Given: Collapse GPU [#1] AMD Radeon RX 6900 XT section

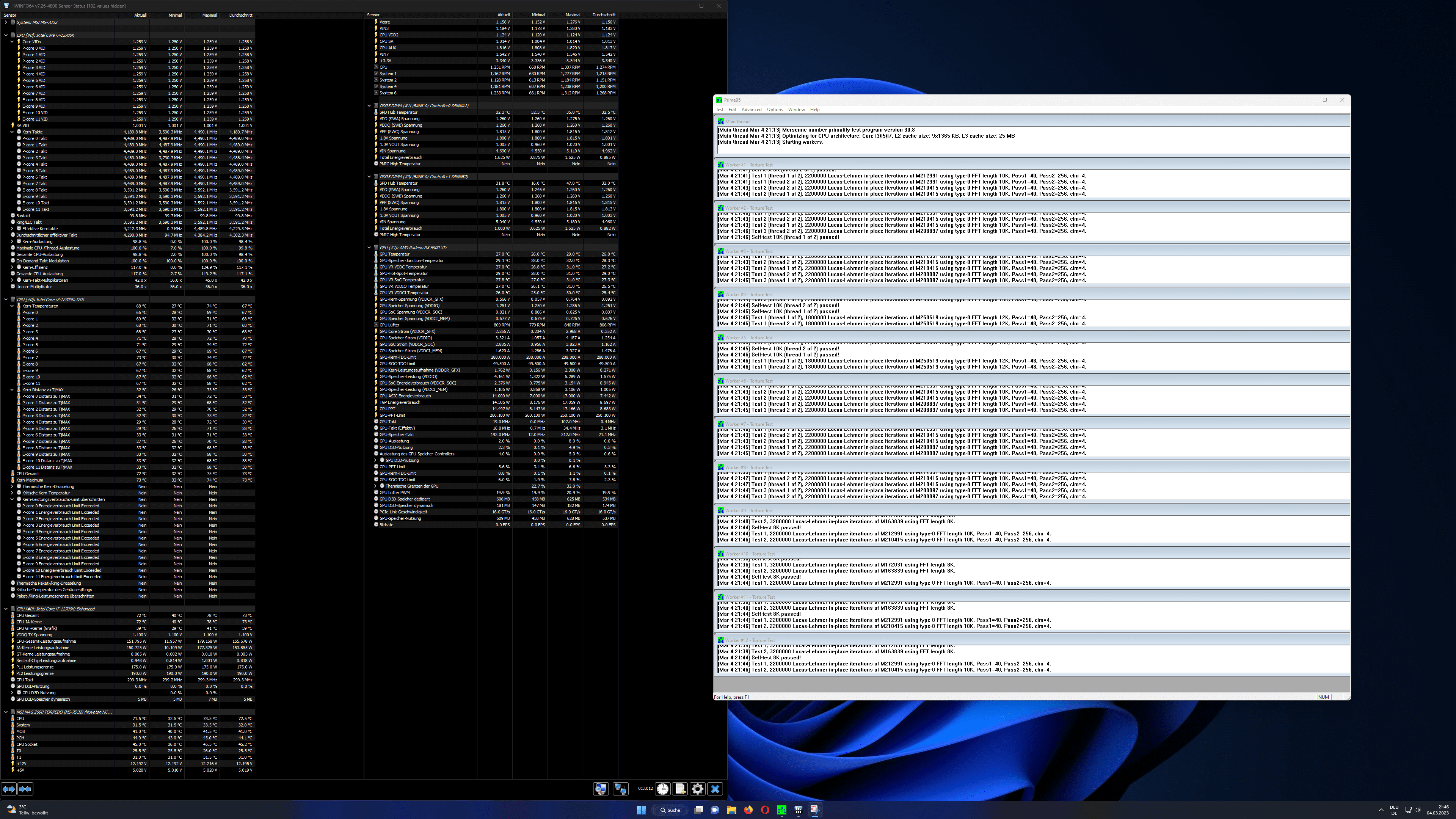Looking at the screenshot, I should [369, 248].
